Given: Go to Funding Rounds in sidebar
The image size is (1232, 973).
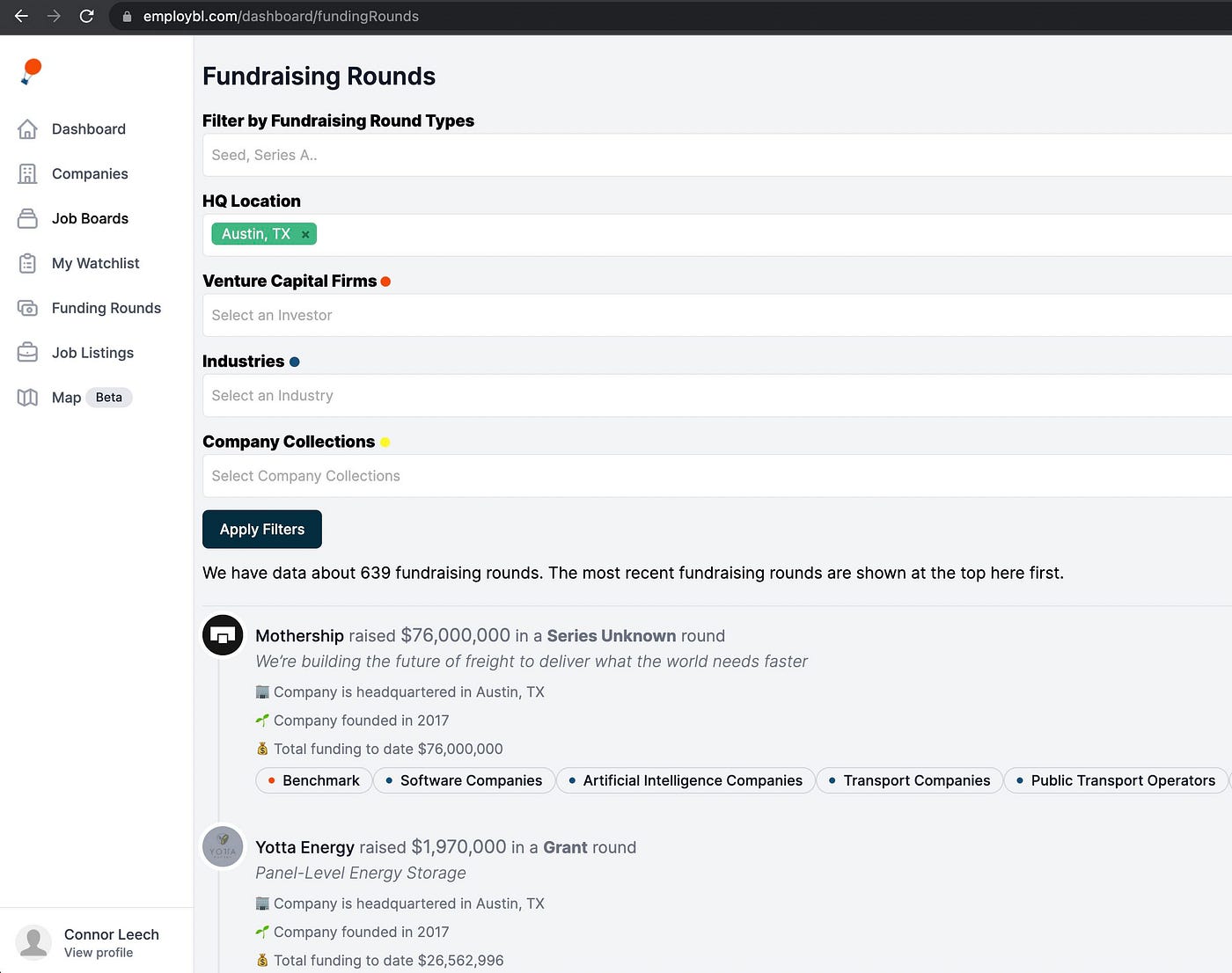Looking at the screenshot, I should 106,309.
